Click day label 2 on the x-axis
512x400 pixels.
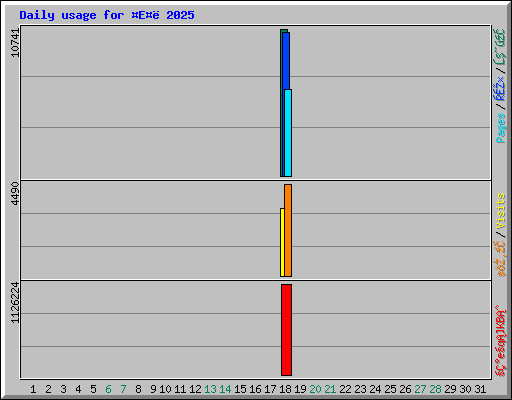[x=48, y=389]
